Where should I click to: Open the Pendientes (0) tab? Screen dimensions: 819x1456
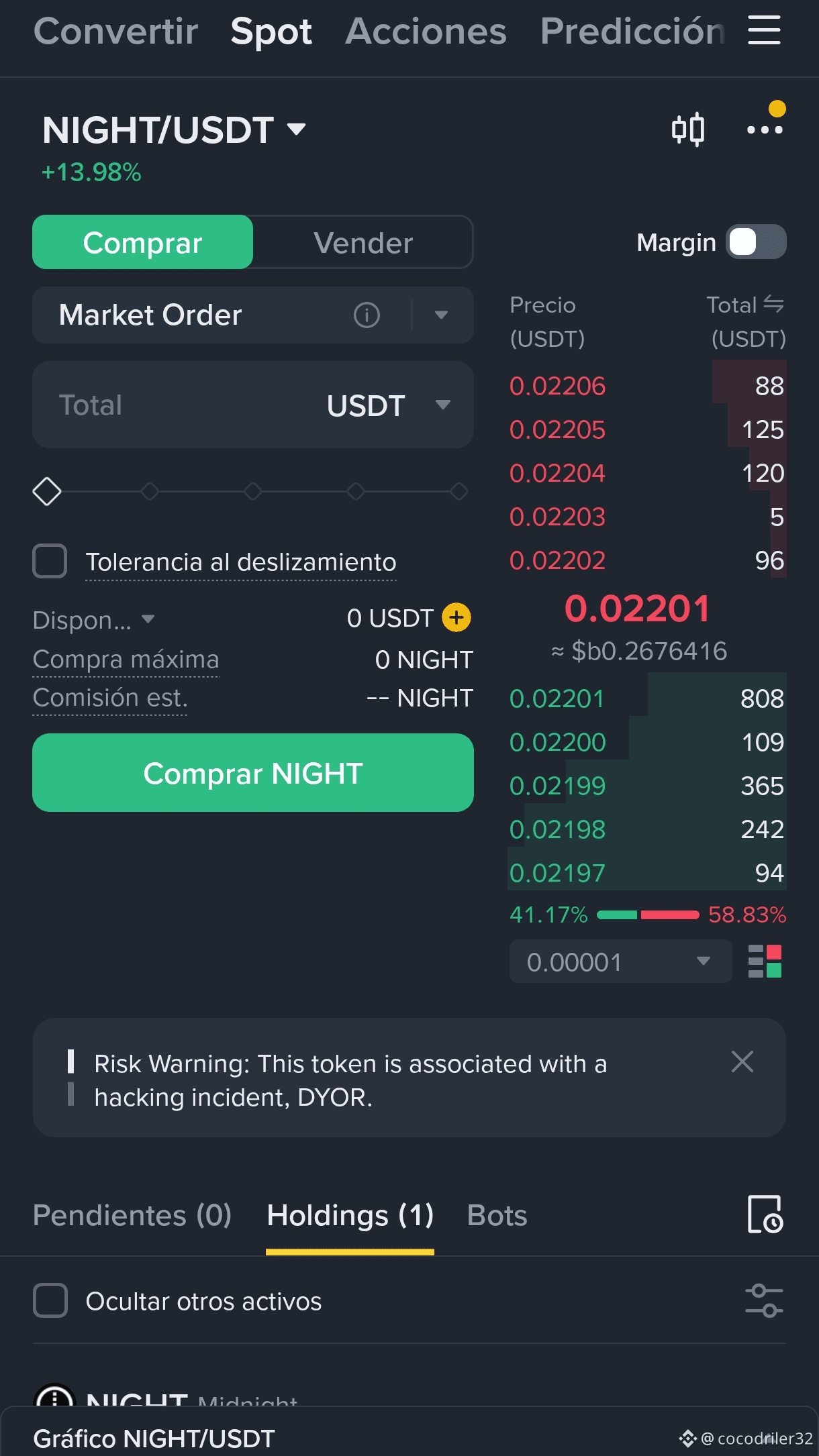pyautogui.click(x=132, y=1215)
